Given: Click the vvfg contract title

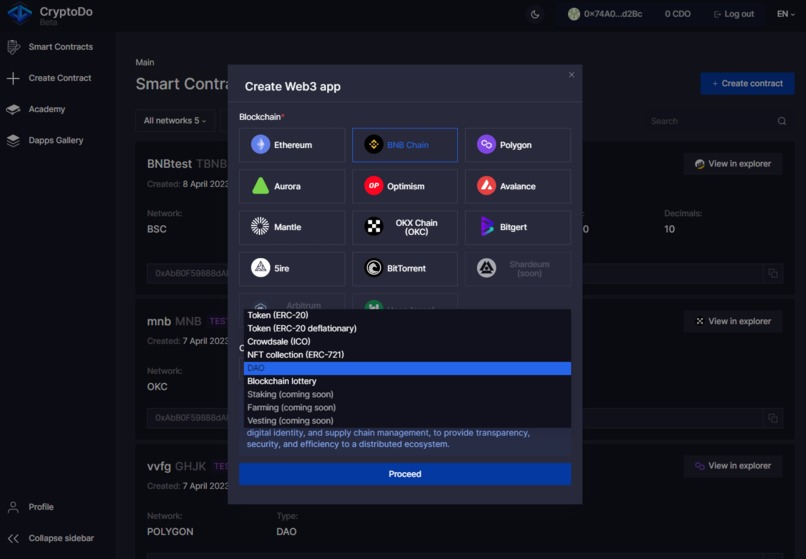Looking at the screenshot, I should click(x=159, y=466).
